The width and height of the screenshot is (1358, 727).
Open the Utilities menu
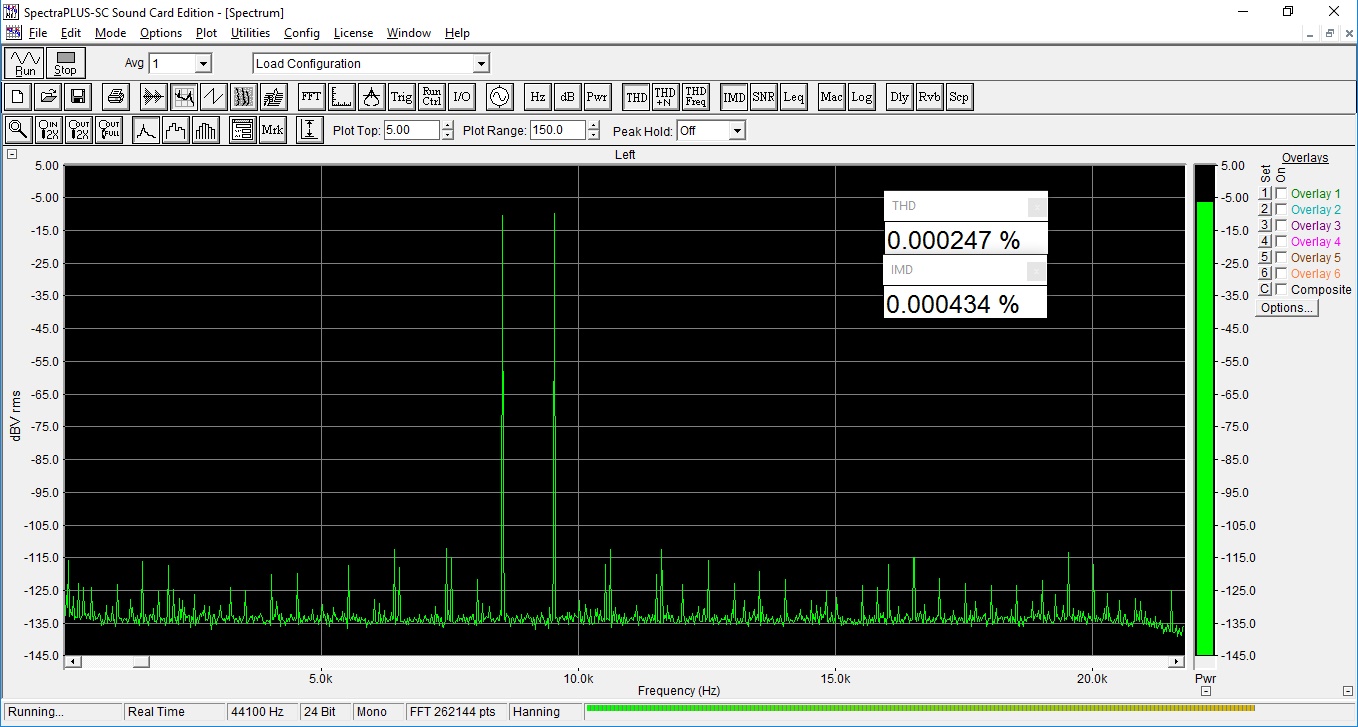coord(250,33)
